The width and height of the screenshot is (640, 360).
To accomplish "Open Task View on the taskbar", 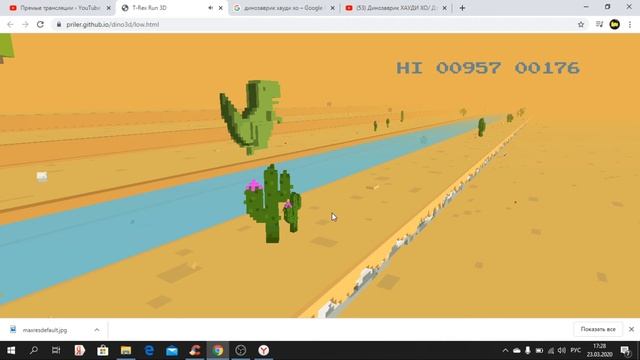I will tap(56, 350).
